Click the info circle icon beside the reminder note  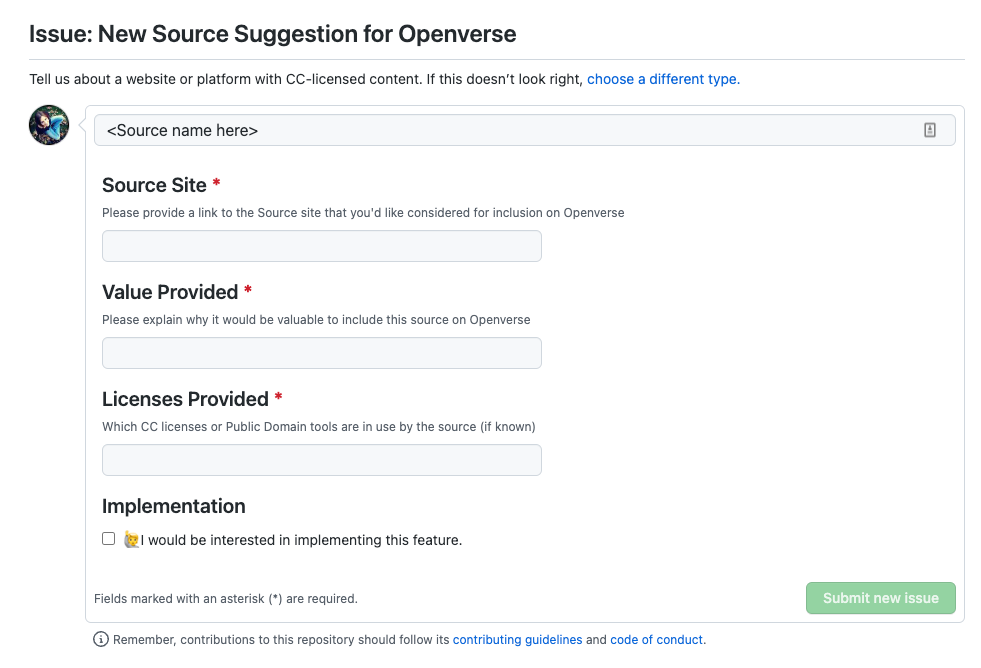(100, 639)
